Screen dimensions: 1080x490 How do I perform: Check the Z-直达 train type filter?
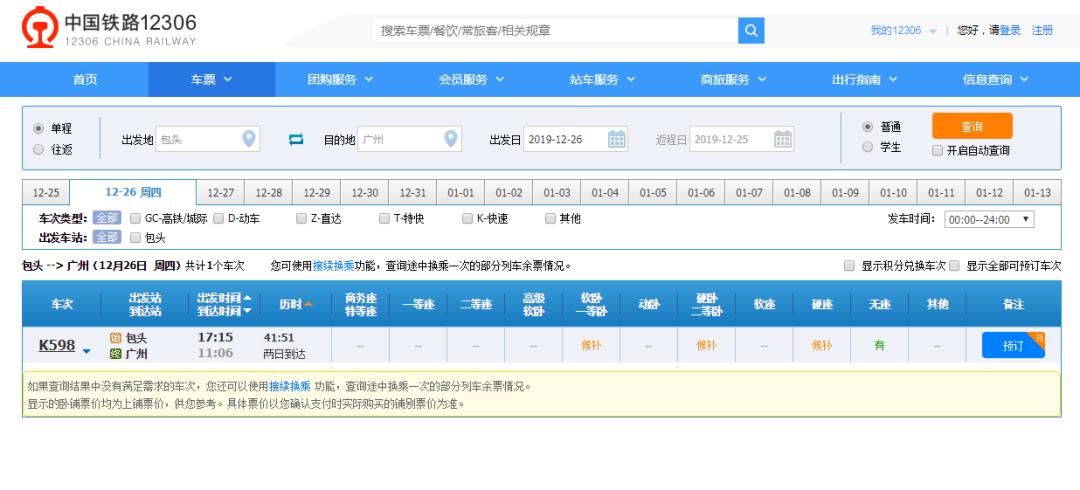[x=302, y=218]
